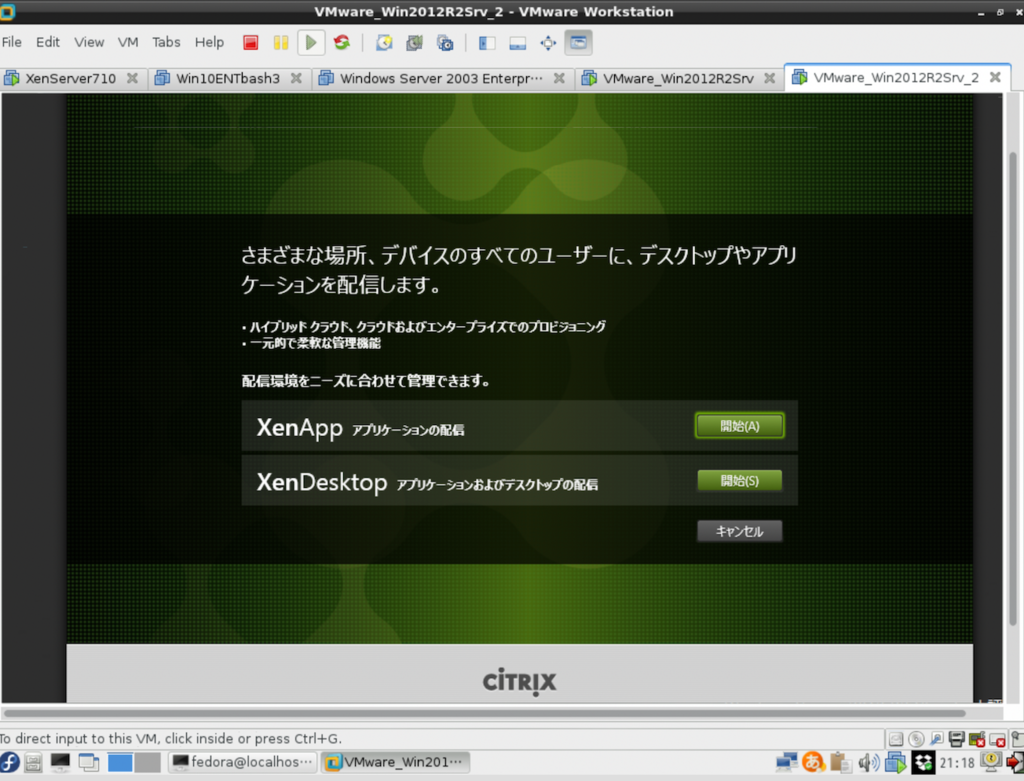This screenshot has width=1024, height=781.
Task: Click the sound card disconnected status icon
Action: coord(977,739)
